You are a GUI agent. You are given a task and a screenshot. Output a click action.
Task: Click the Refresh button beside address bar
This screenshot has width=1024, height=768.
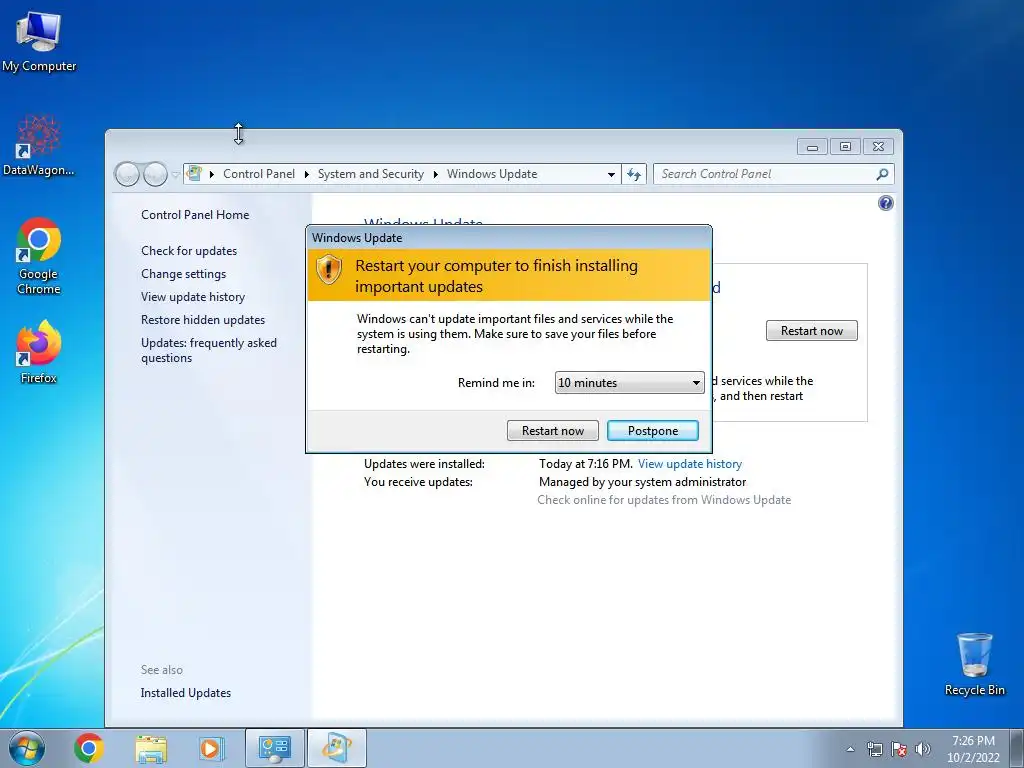pos(633,174)
